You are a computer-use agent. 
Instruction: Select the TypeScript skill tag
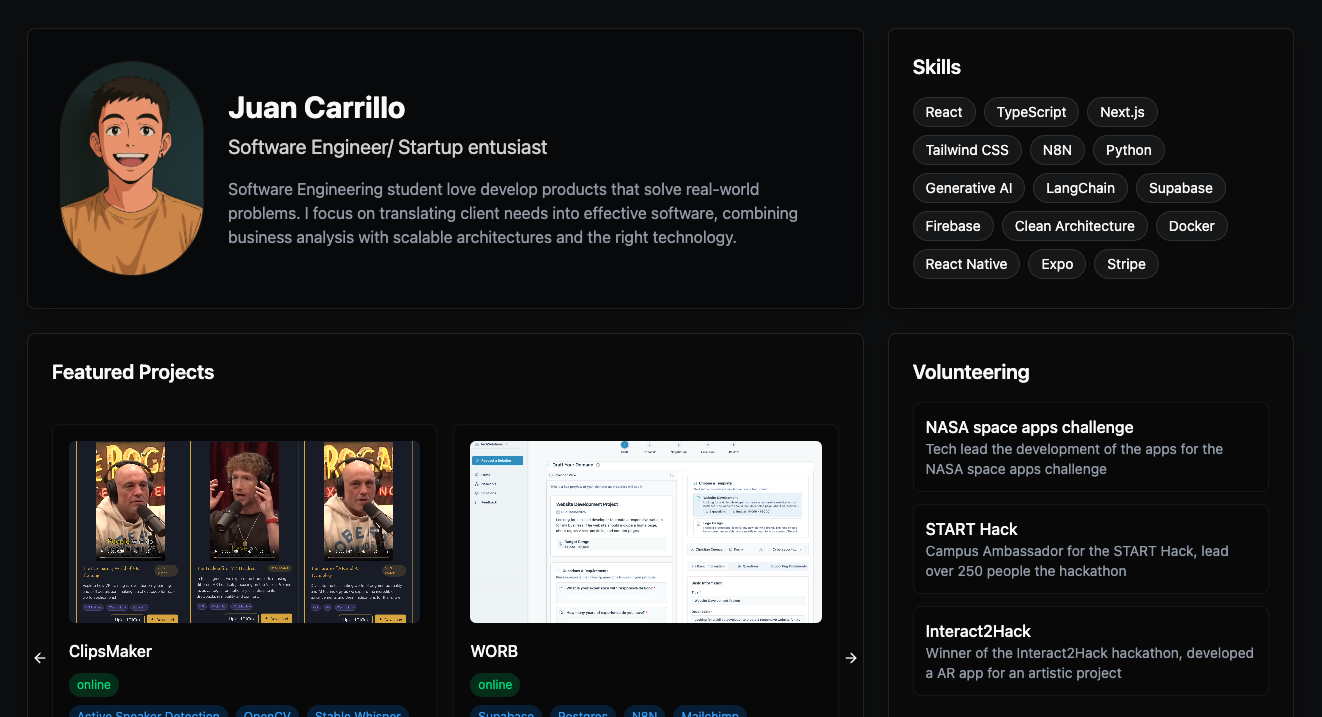click(1031, 112)
